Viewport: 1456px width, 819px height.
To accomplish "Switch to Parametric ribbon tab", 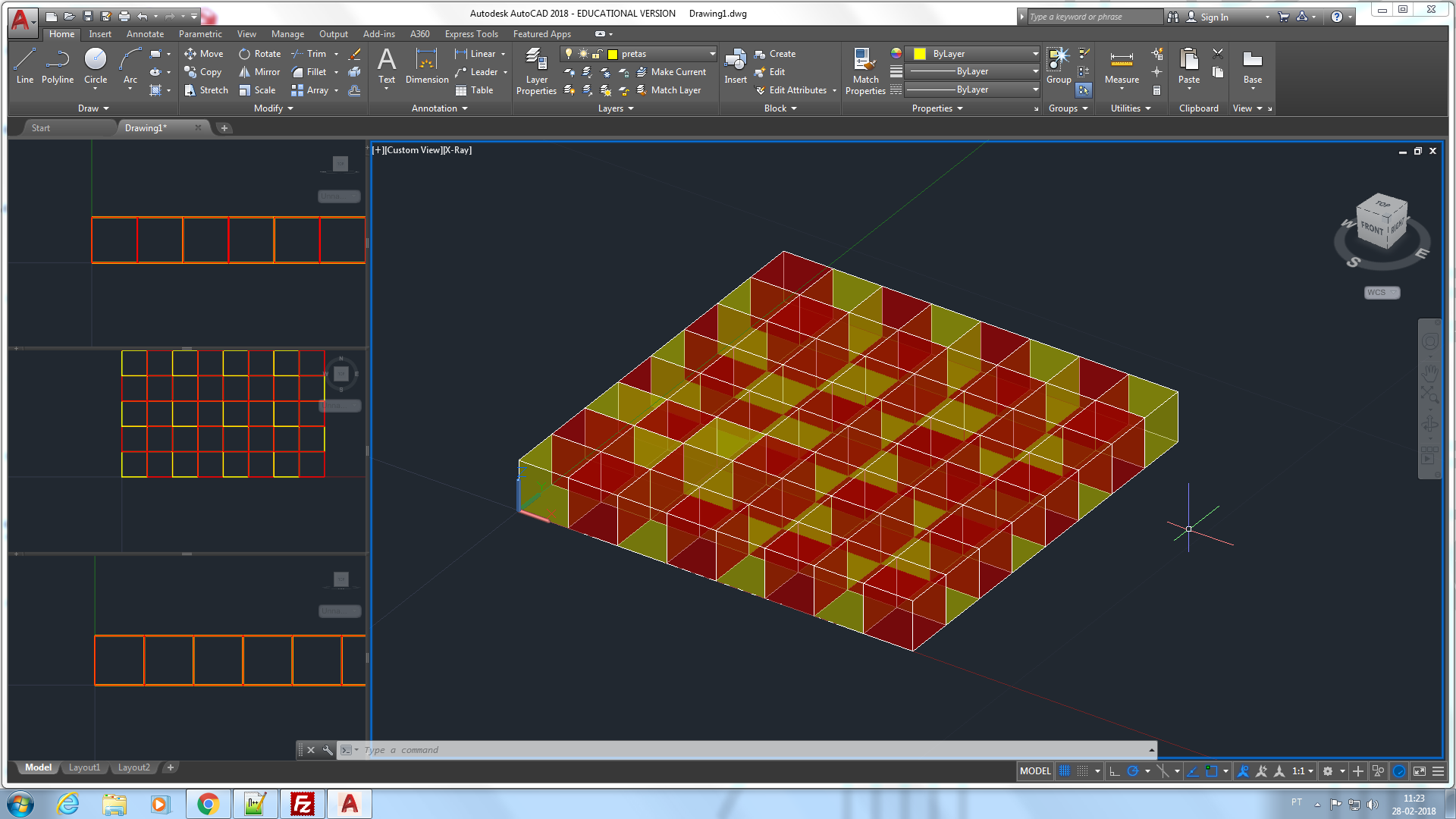I will (x=199, y=34).
